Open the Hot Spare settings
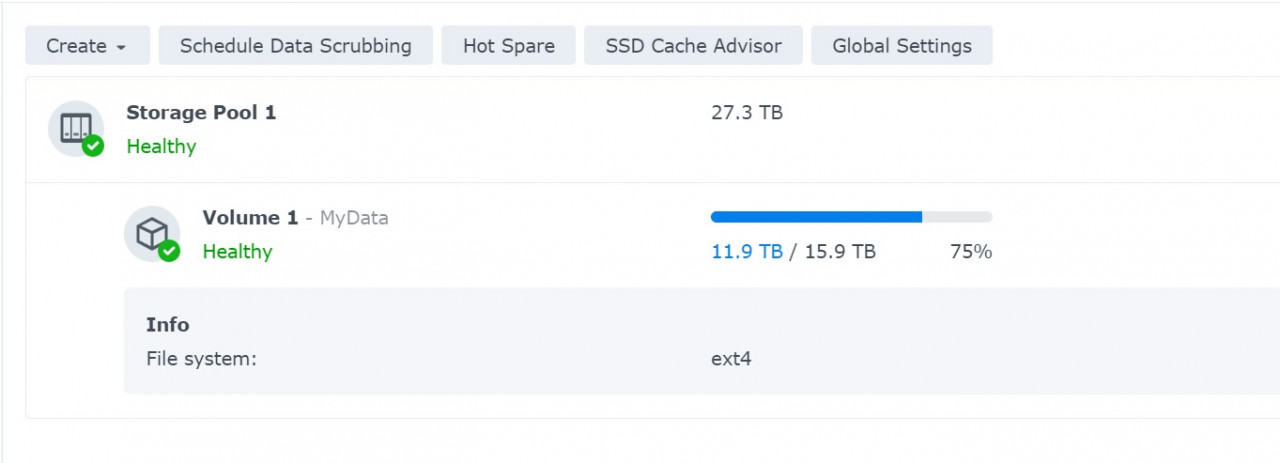Image resolution: width=1280 pixels, height=463 pixels. [508, 46]
